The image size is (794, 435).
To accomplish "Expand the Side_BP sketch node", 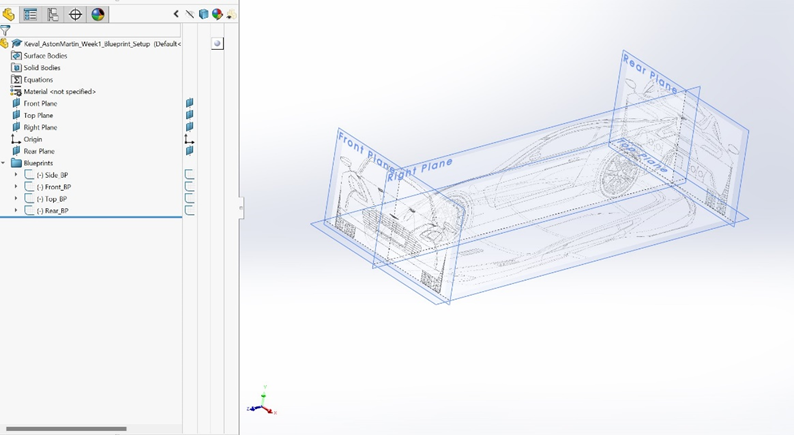I will [x=16, y=175].
